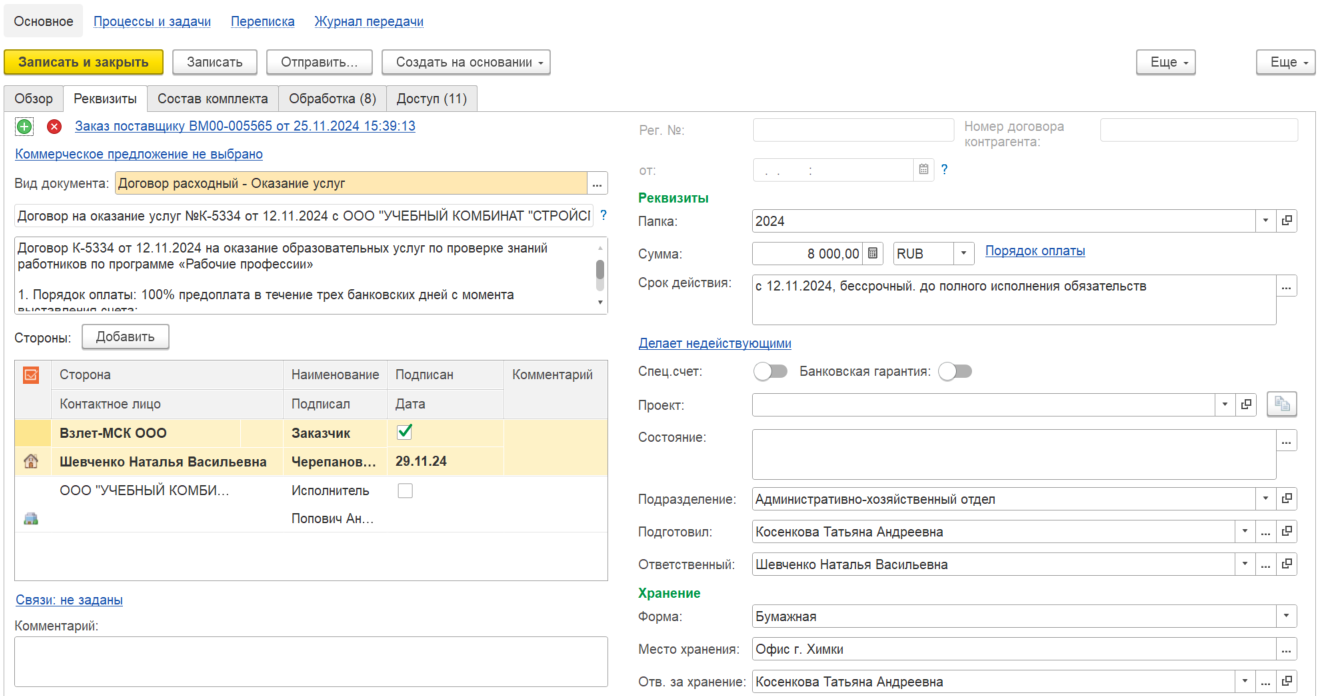Image resolution: width=1321 pixels, height=697 pixels.
Task: Open the Доступ (11) tab
Action: point(432,99)
